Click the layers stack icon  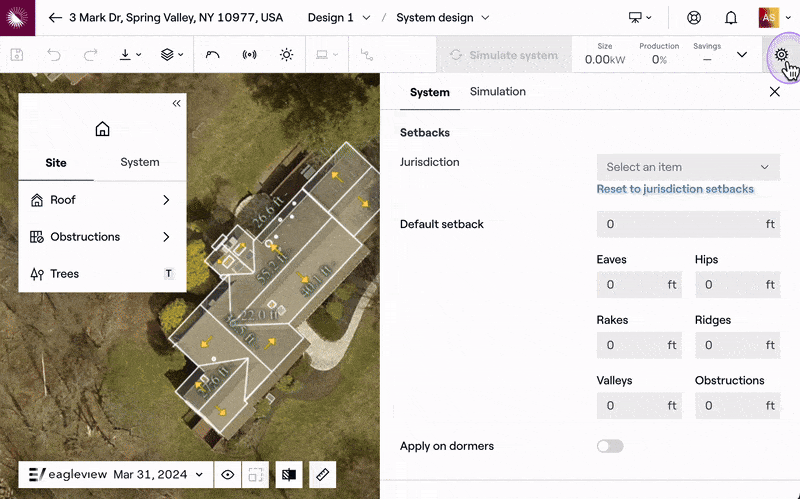[171, 55]
